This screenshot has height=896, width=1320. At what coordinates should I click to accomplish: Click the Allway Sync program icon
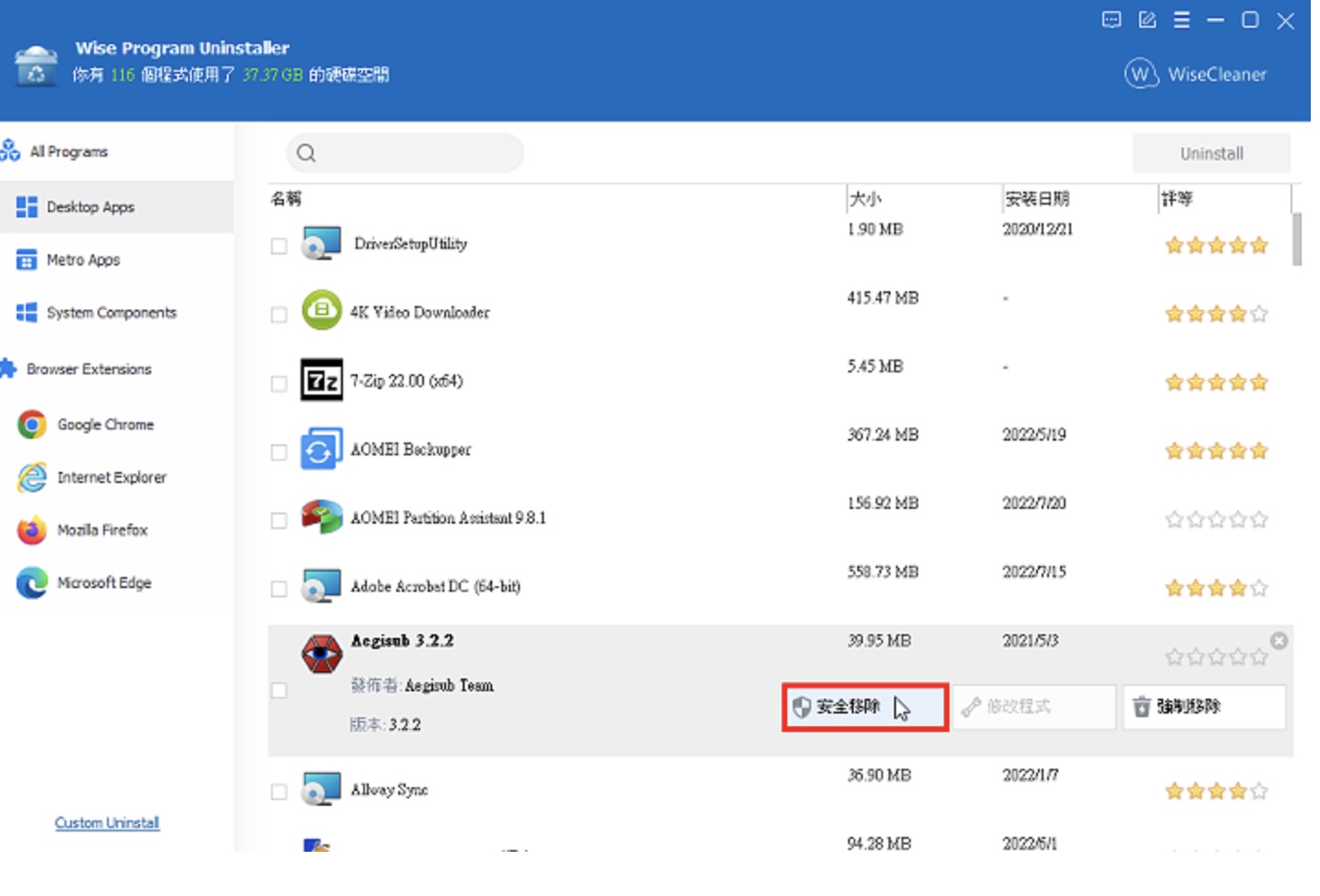coord(321,790)
